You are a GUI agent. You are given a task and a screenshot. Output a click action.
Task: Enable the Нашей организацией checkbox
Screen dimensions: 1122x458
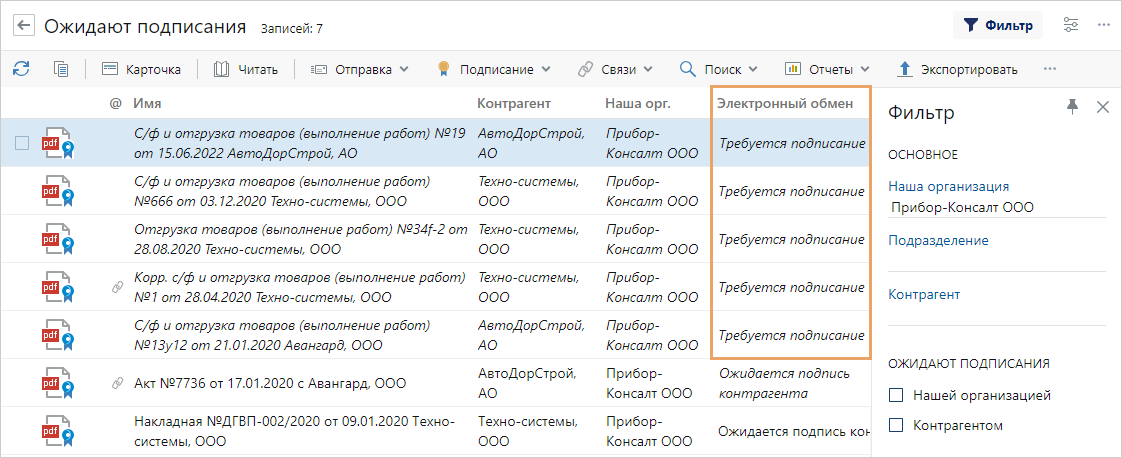(x=895, y=395)
